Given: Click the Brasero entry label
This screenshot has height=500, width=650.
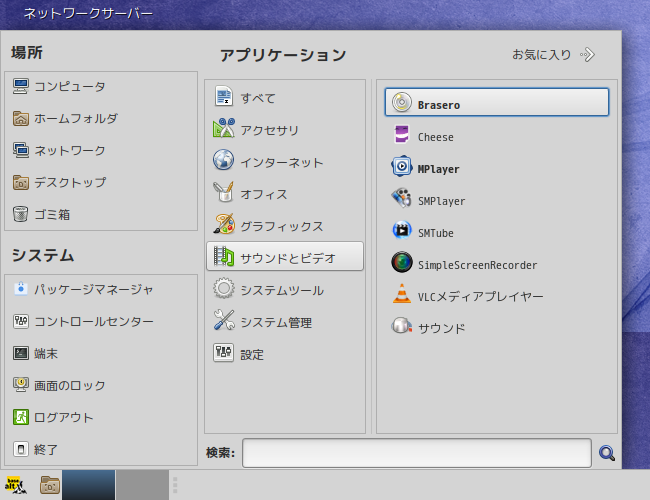Looking at the screenshot, I should pos(439,105).
